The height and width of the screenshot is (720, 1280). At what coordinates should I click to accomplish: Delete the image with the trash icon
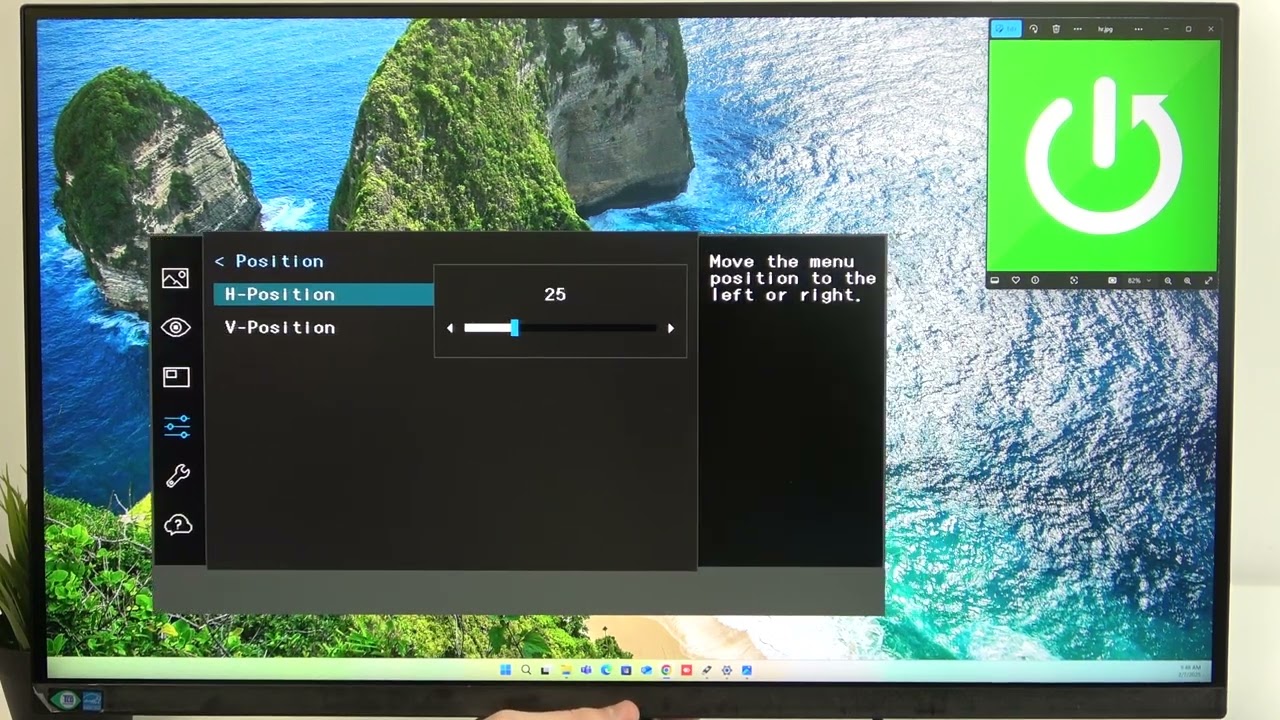coord(1056,29)
